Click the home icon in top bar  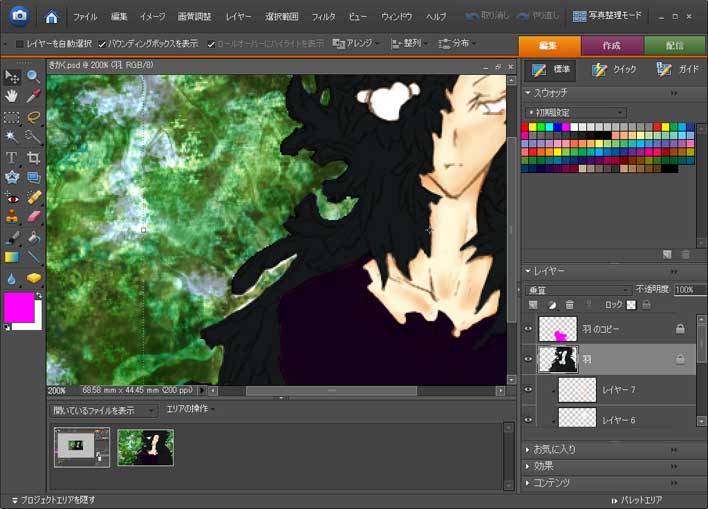[52, 17]
